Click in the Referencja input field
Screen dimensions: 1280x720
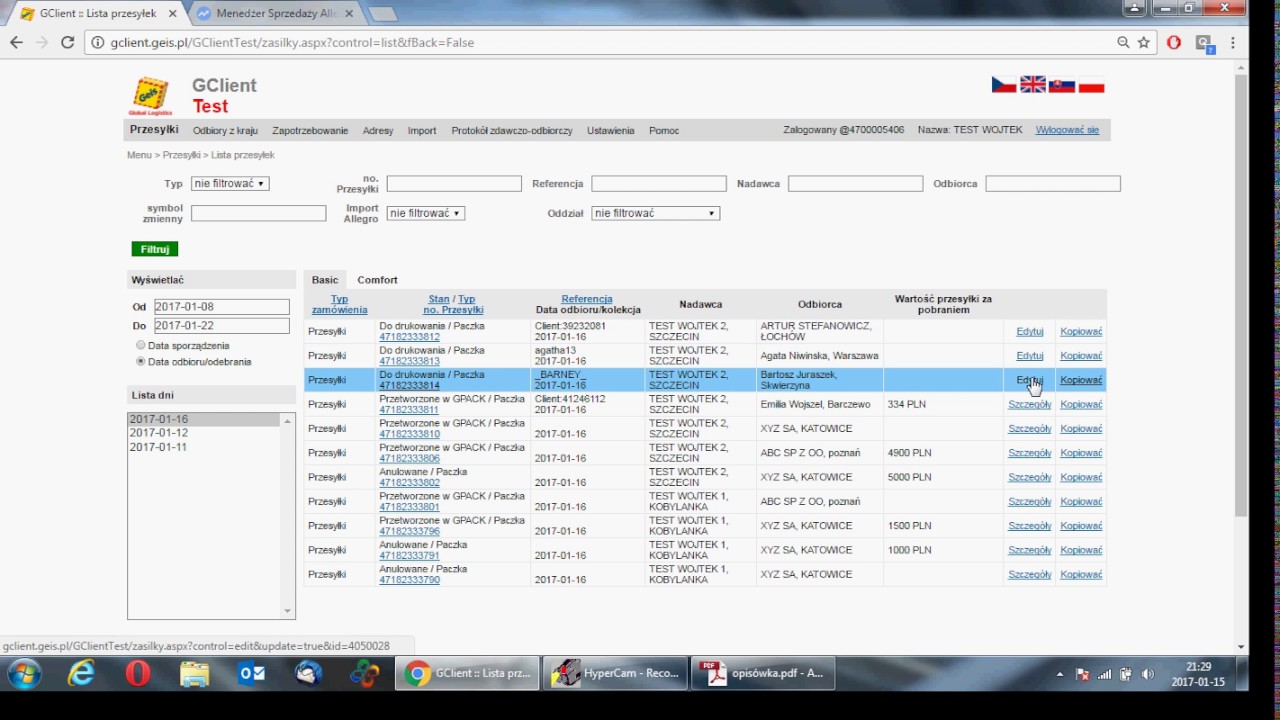click(x=659, y=184)
